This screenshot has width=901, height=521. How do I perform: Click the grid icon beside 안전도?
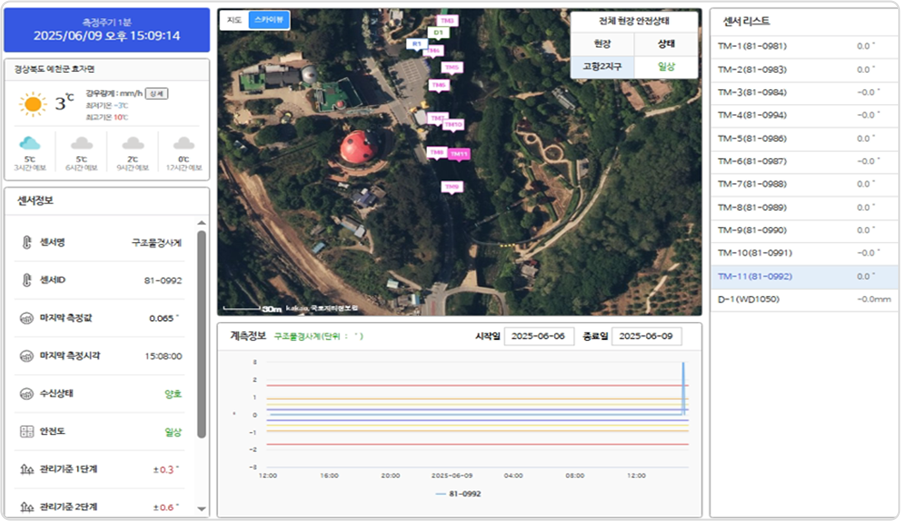click(26, 431)
